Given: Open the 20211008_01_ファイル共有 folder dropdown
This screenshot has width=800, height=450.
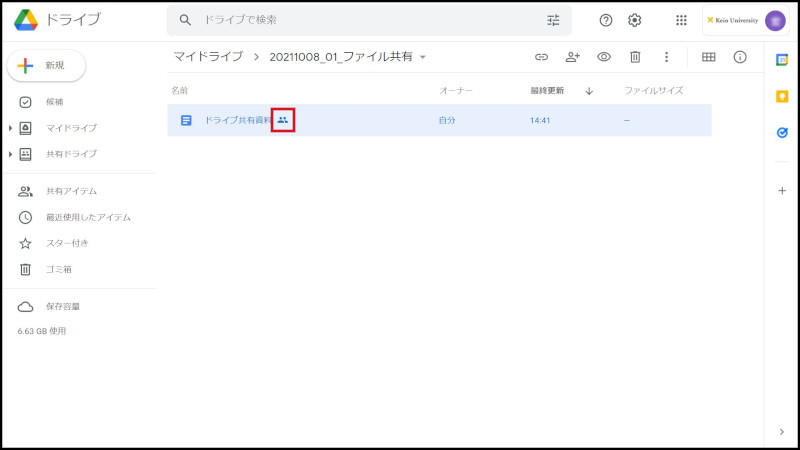Looking at the screenshot, I should (x=423, y=57).
